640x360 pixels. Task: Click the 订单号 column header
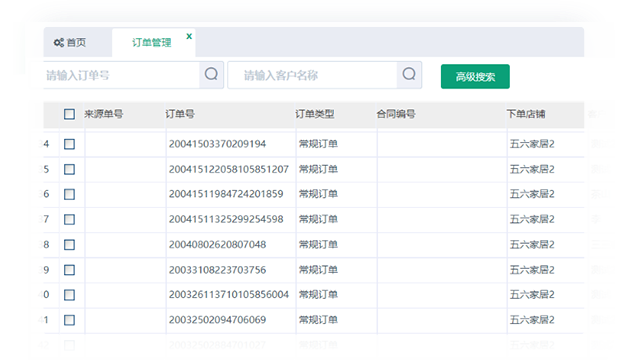click(180, 114)
